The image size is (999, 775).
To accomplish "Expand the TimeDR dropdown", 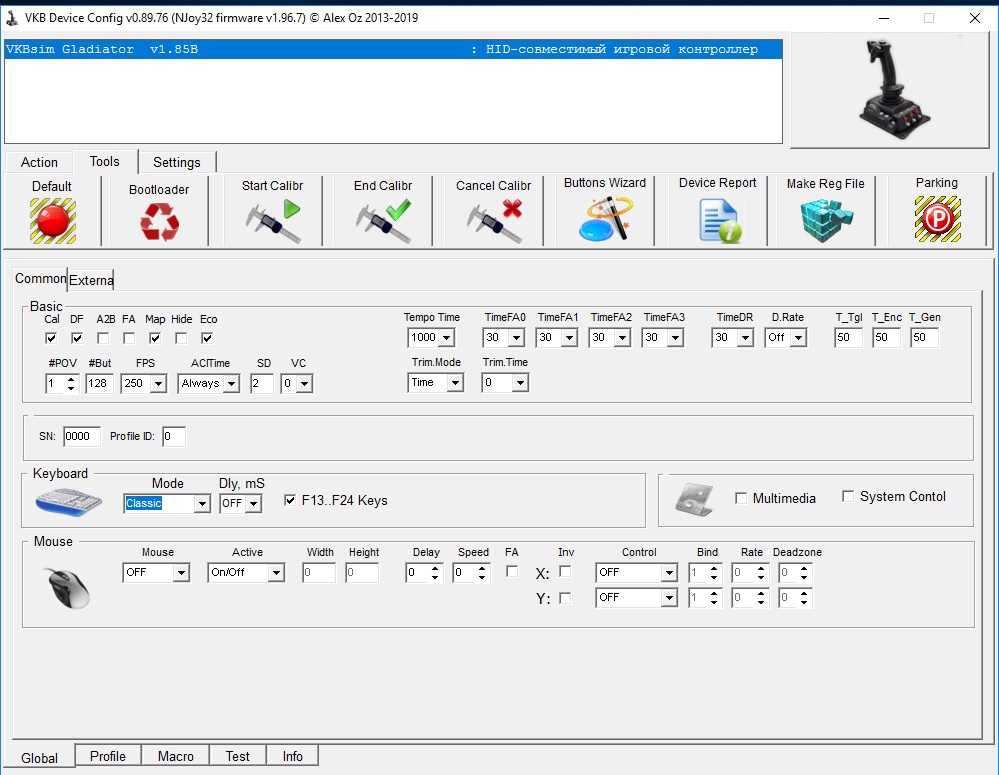I will pyautogui.click(x=745, y=338).
